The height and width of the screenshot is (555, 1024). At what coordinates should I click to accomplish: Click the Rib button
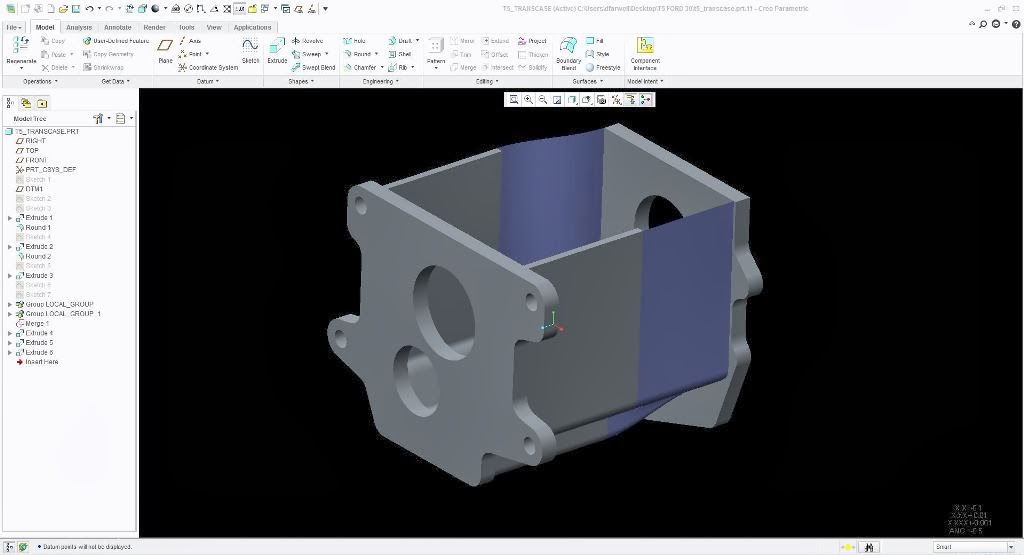tap(398, 67)
